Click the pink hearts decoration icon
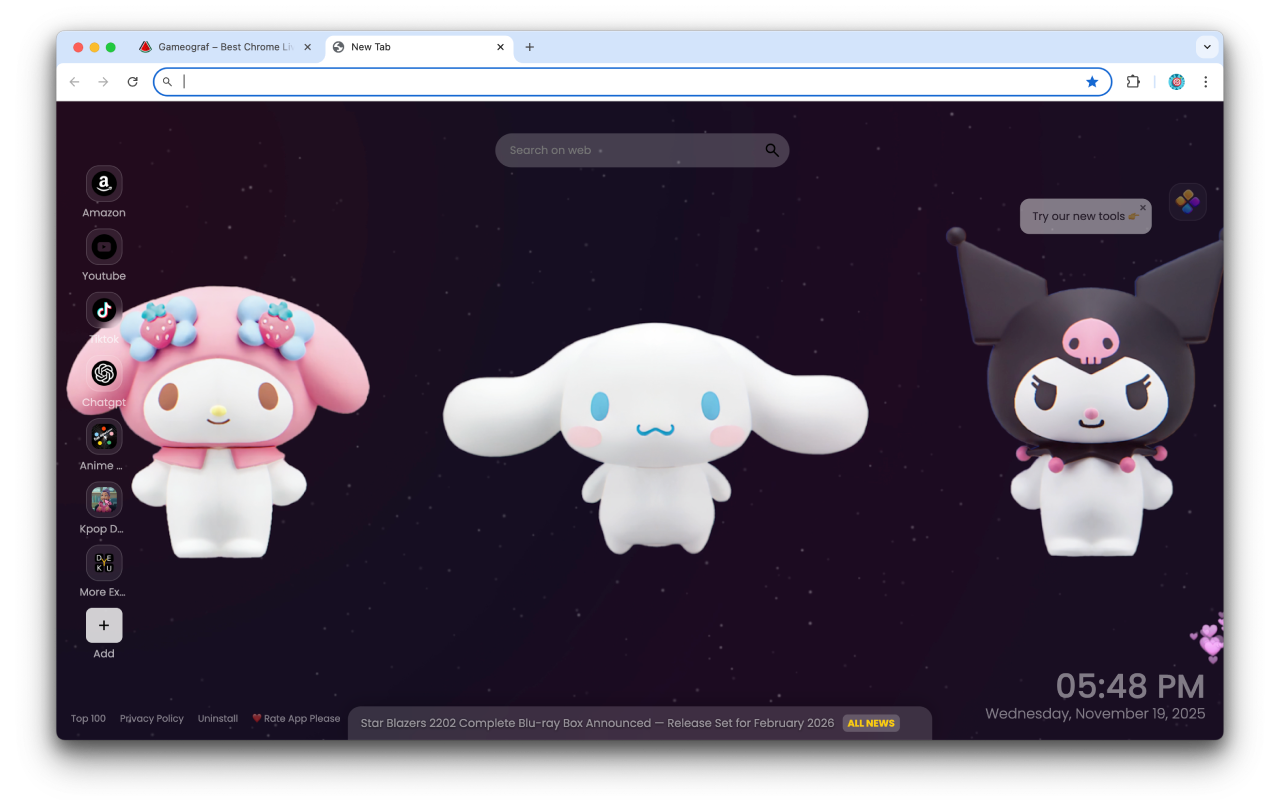 click(x=1208, y=639)
